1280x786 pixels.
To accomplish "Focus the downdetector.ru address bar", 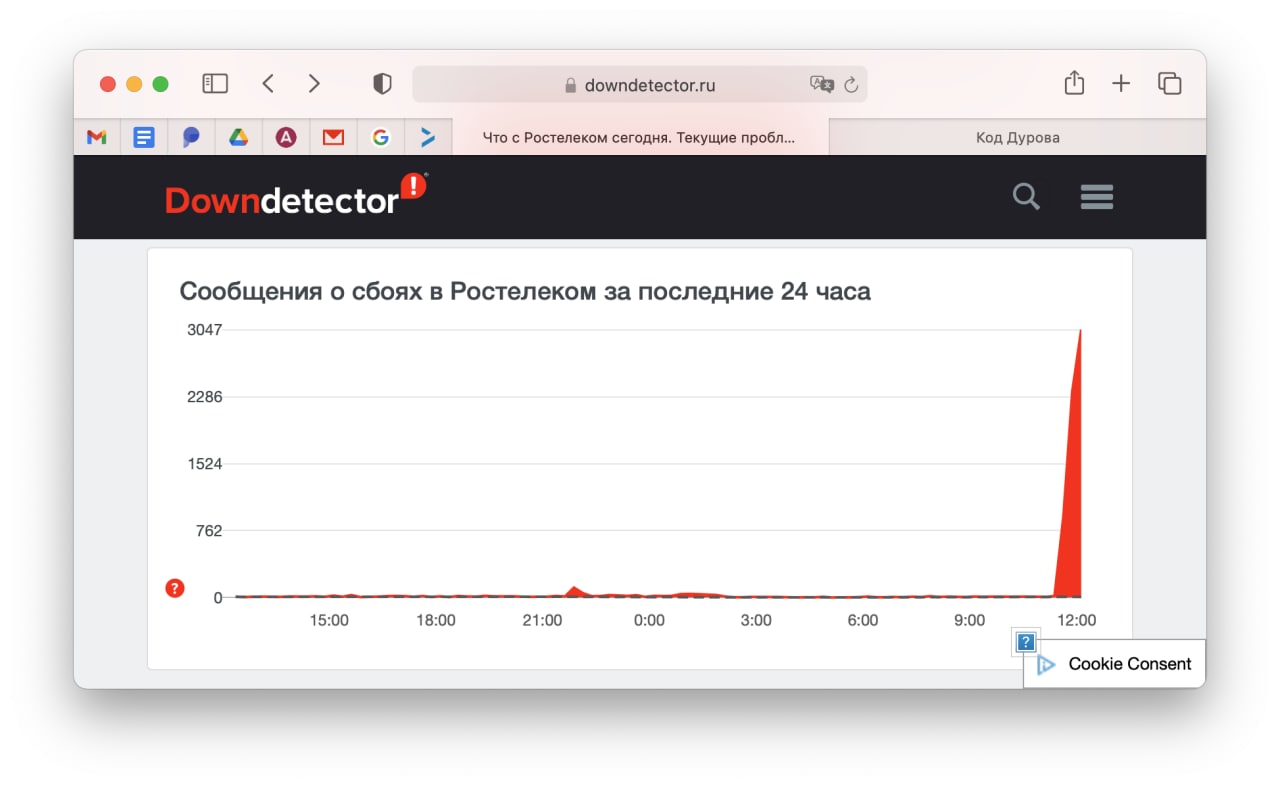I will pyautogui.click(x=639, y=85).
